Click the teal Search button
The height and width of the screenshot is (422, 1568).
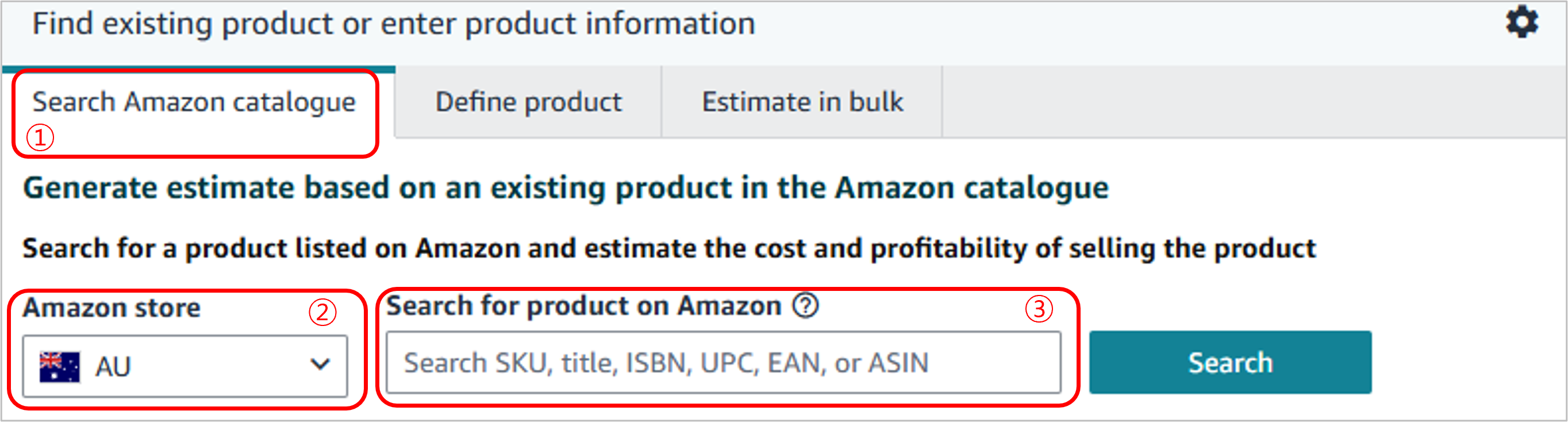1230,362
